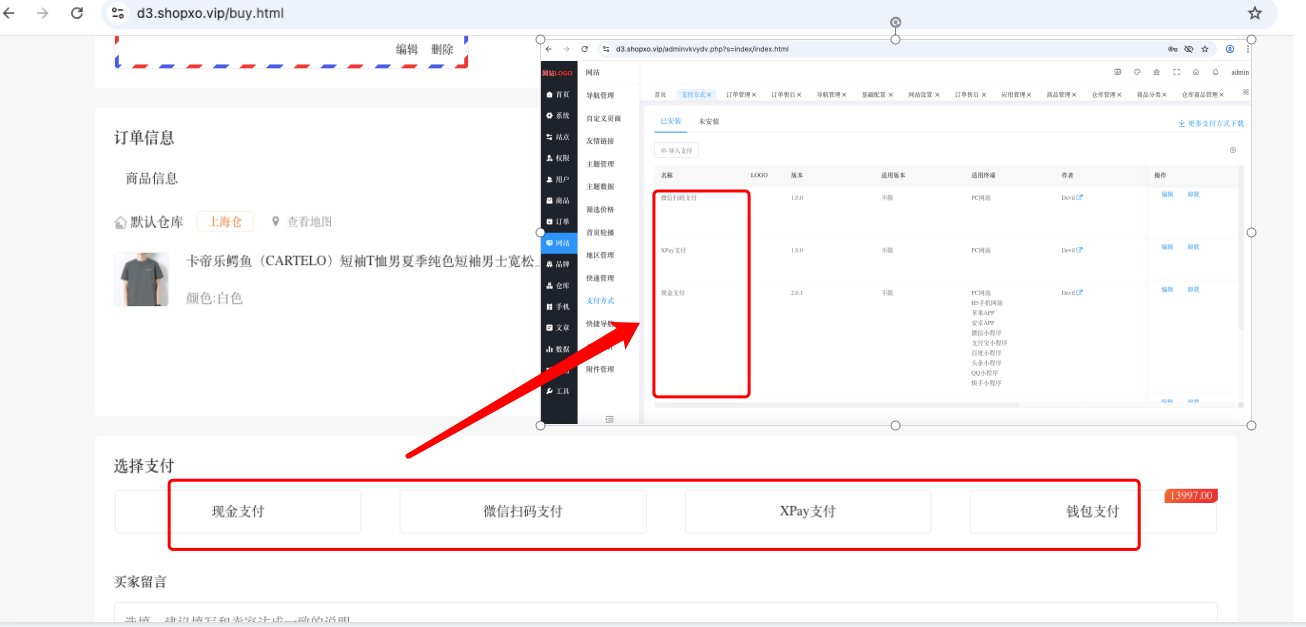
Task: Open 权限 in the admin dark sidebar
Action: click(558, 158)
